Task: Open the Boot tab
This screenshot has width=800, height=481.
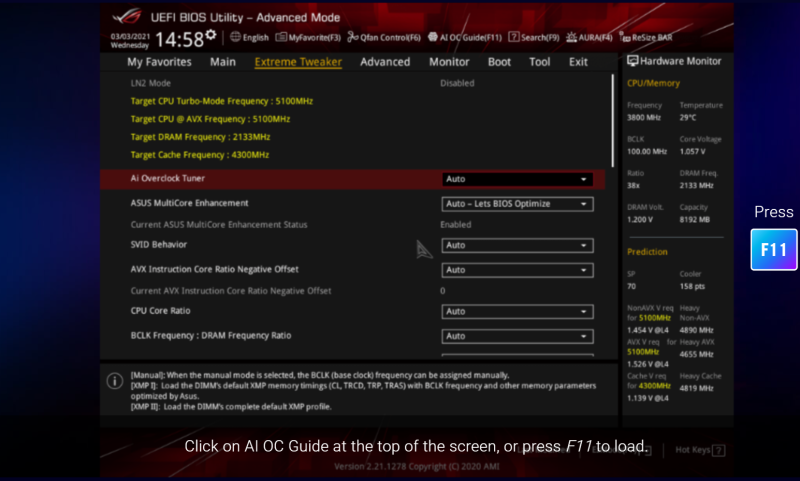Action: pos(499,62)
